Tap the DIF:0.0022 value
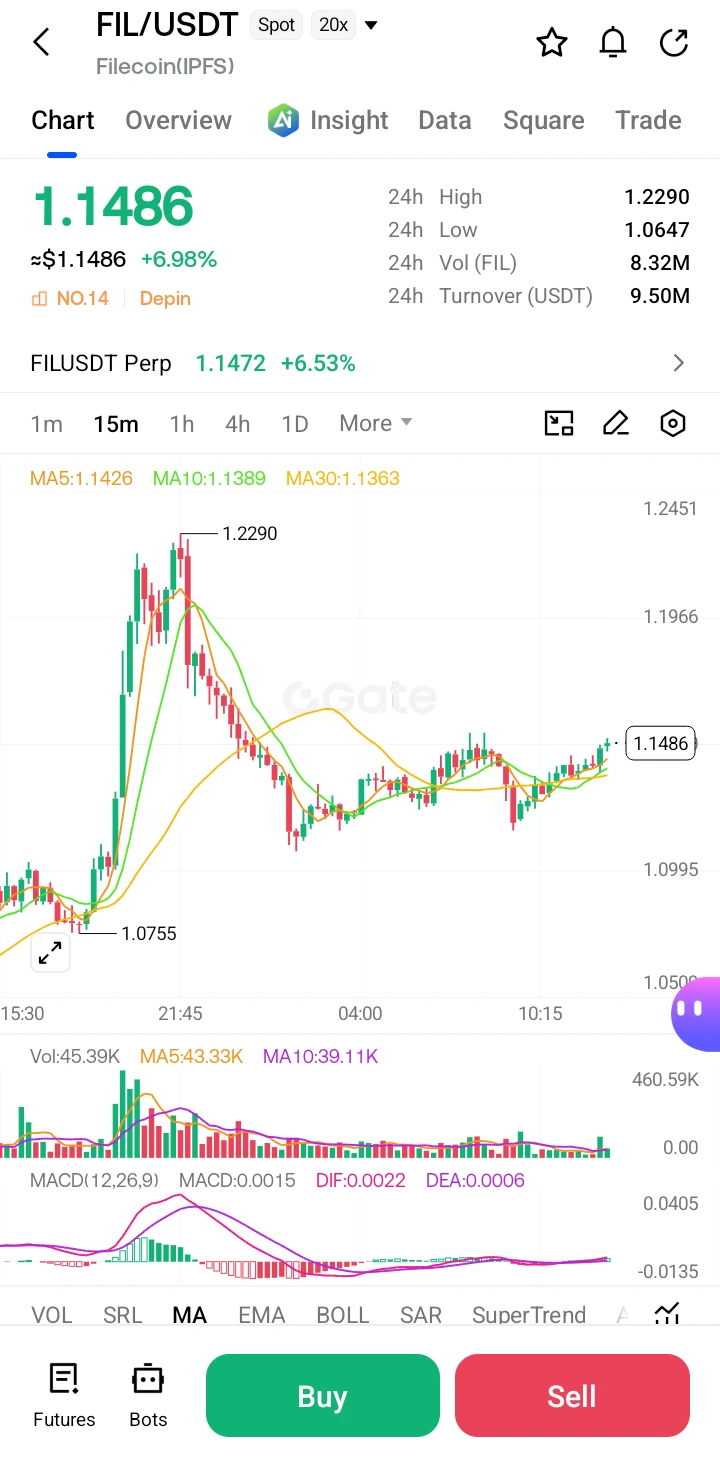720x1467 pixels. (x=361, y=1181)
